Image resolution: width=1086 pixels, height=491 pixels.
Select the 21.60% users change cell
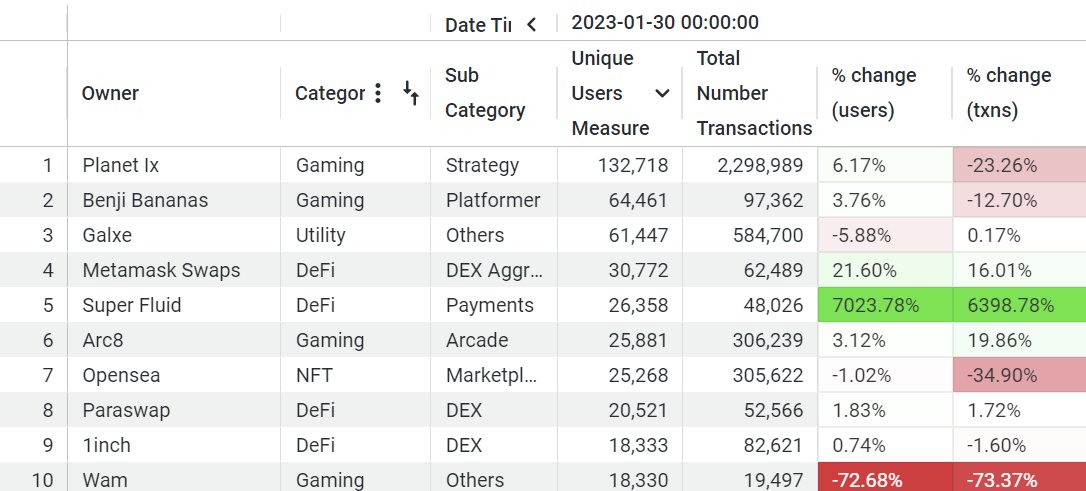coord(885,270)
